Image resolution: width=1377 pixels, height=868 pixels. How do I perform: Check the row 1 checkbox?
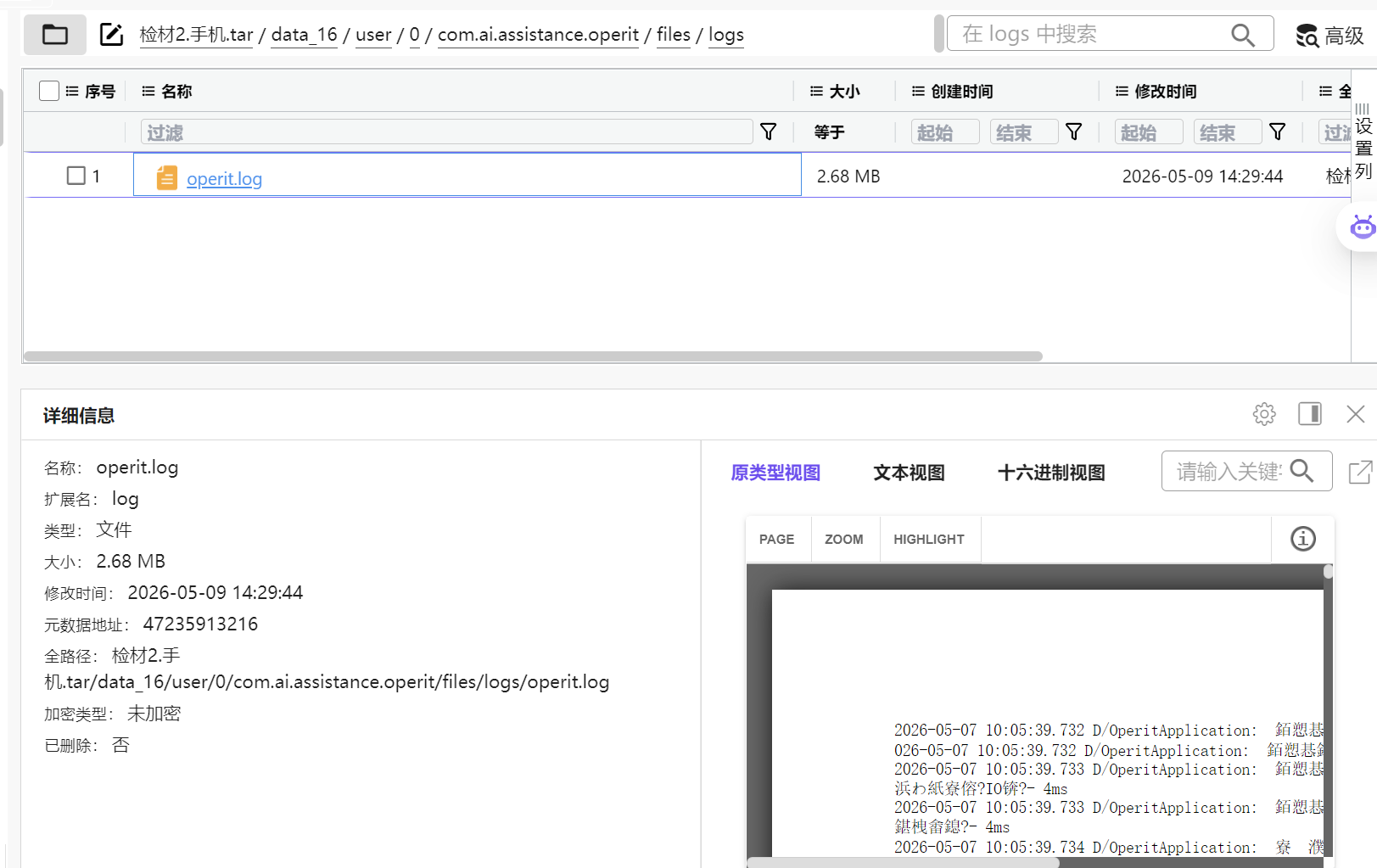point(76,176)
